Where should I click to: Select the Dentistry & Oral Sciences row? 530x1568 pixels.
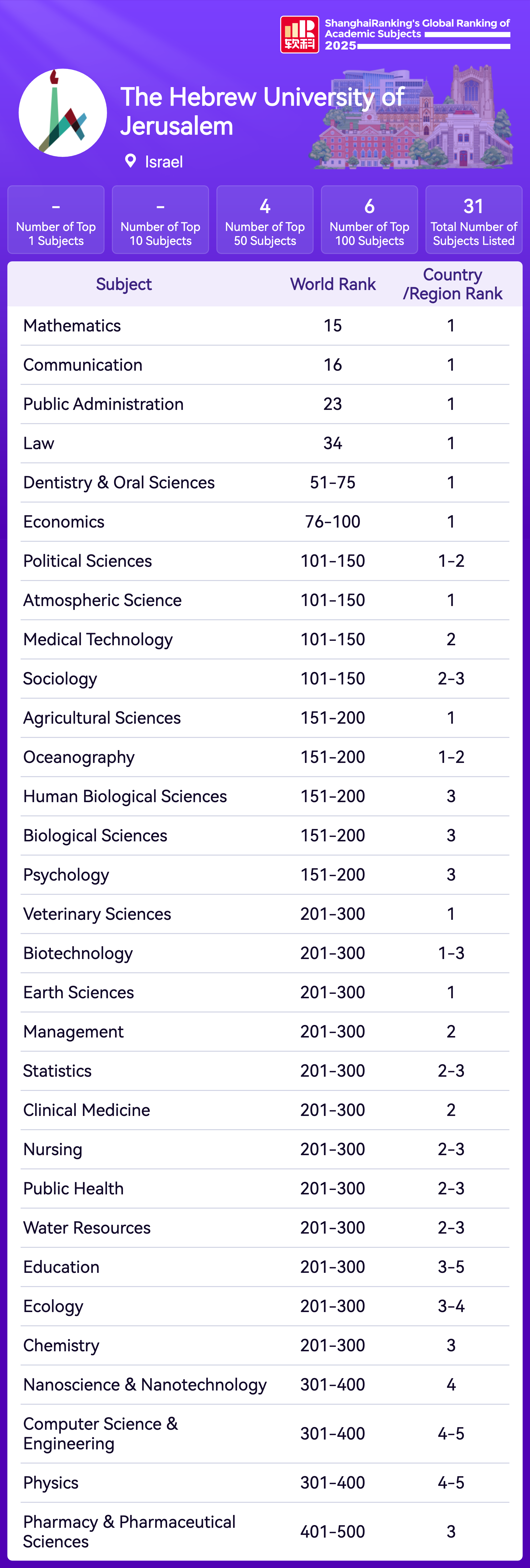(x=119, y=483)
